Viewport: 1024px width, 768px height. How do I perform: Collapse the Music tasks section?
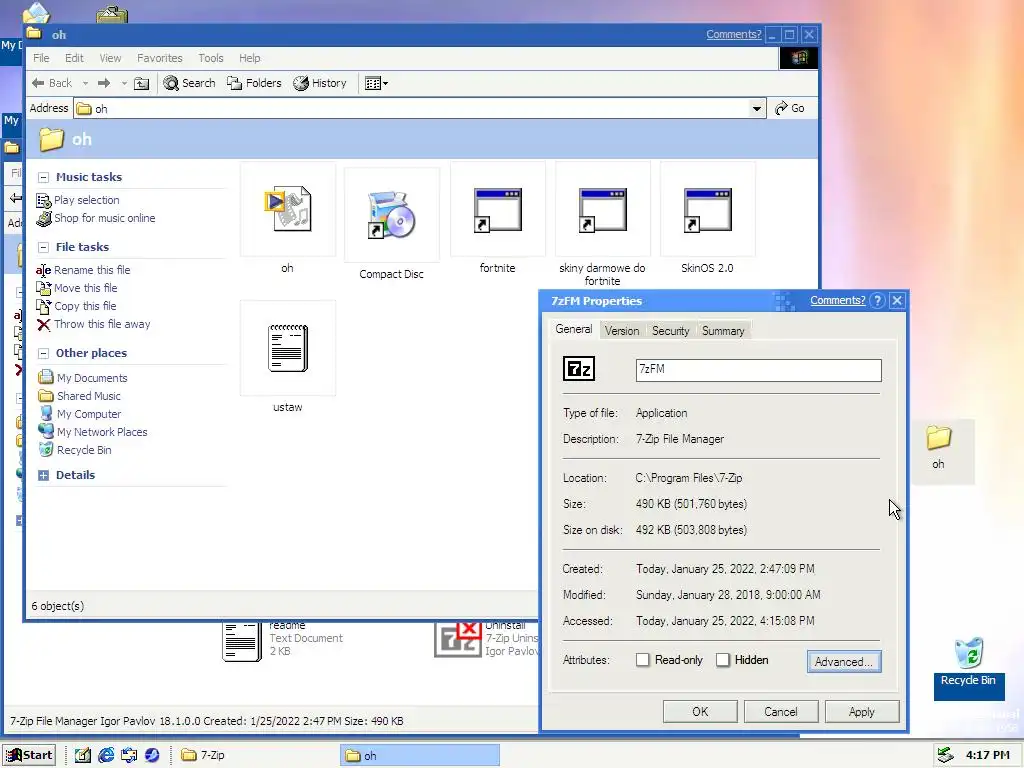click(43, 177)
